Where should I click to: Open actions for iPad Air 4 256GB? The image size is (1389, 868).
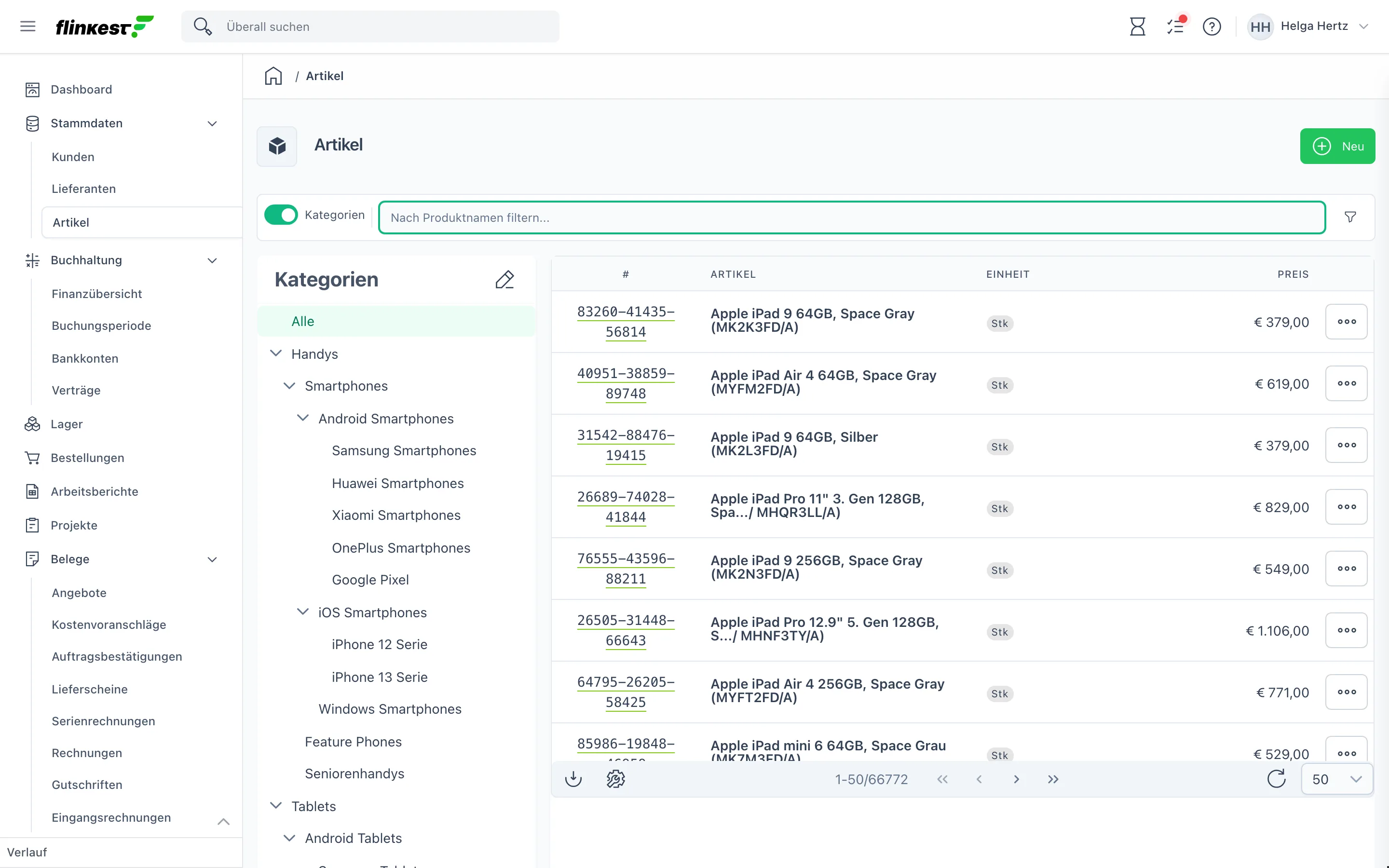(x=1346, y=692)
